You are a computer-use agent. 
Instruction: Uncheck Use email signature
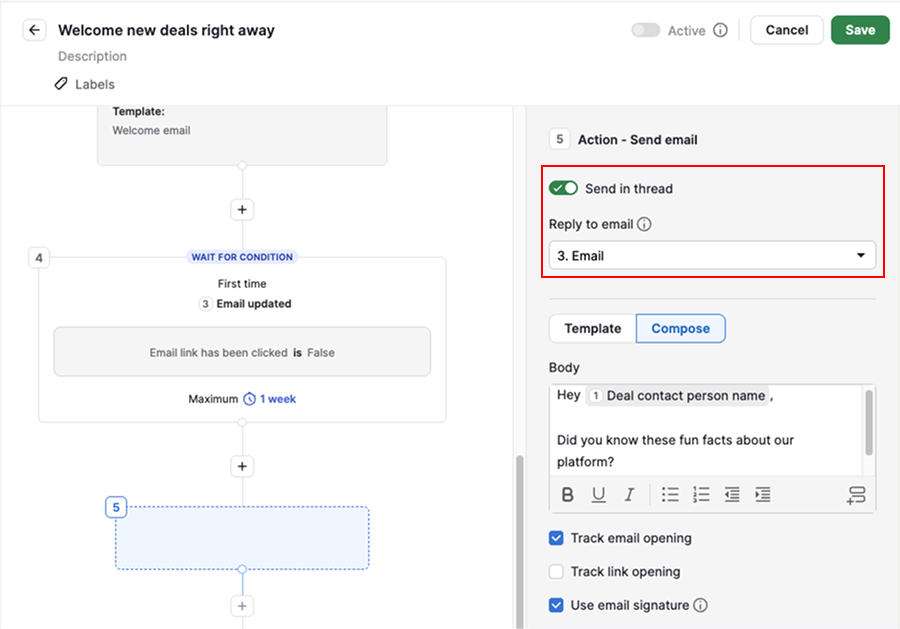click(556, 605)
